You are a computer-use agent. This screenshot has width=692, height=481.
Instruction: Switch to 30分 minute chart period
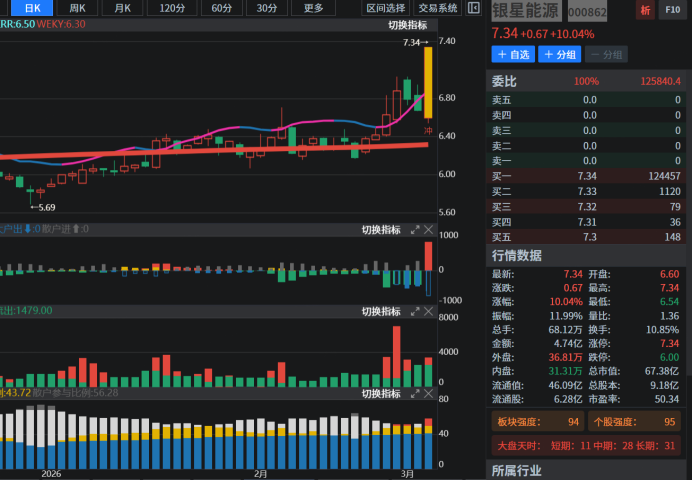[267, 8]
